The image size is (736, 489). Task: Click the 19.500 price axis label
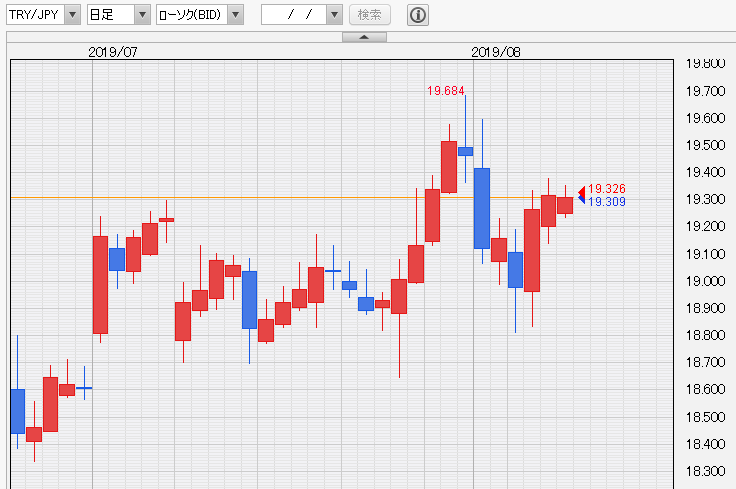(x=705, y=145)
